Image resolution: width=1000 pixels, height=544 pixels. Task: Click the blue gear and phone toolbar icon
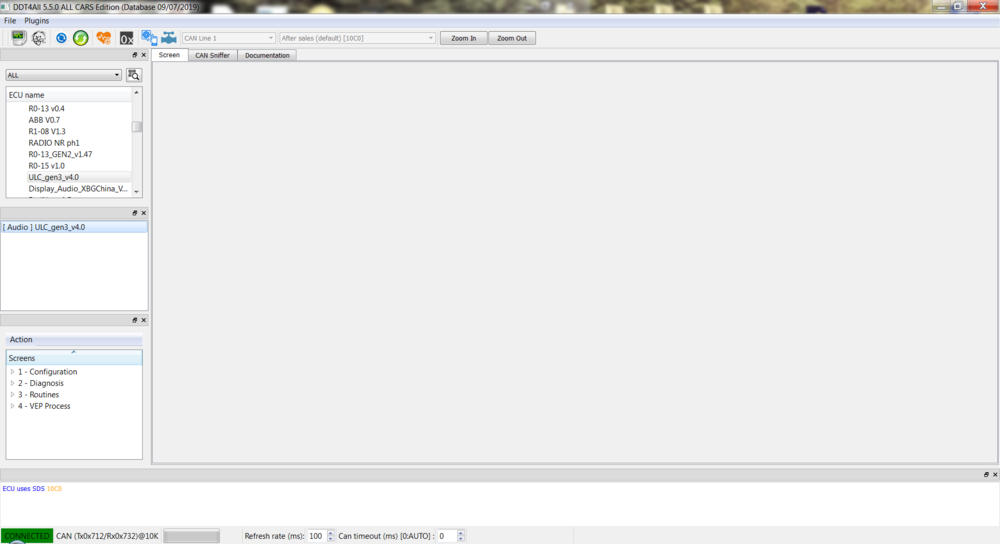pyautogui.click(x=148, y=38)
